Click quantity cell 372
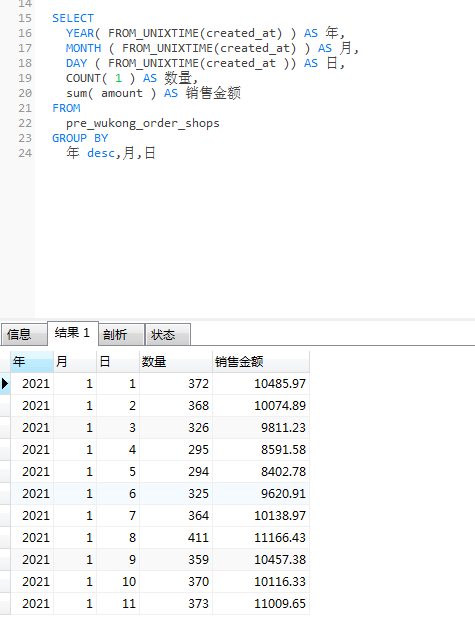Viewport: 475px width, 631px height. coord(176,384)
